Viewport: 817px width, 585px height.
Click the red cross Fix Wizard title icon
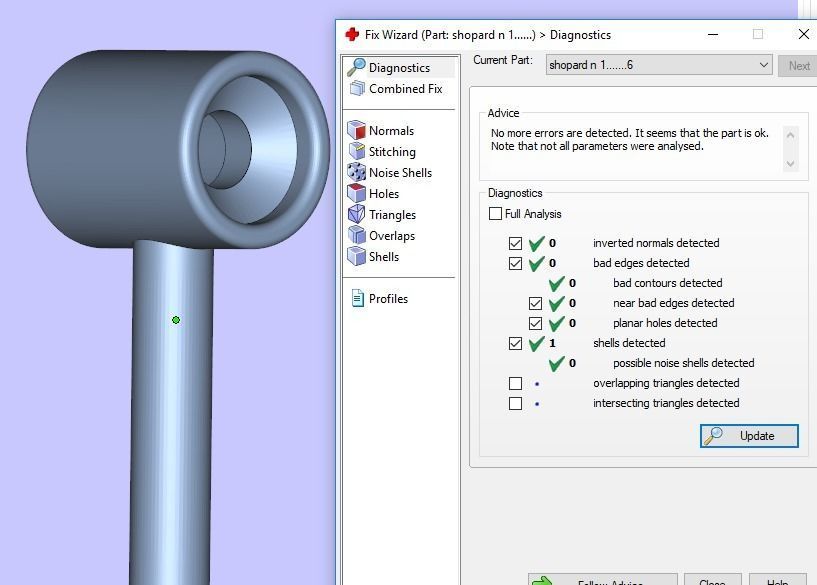pos(352,34)
